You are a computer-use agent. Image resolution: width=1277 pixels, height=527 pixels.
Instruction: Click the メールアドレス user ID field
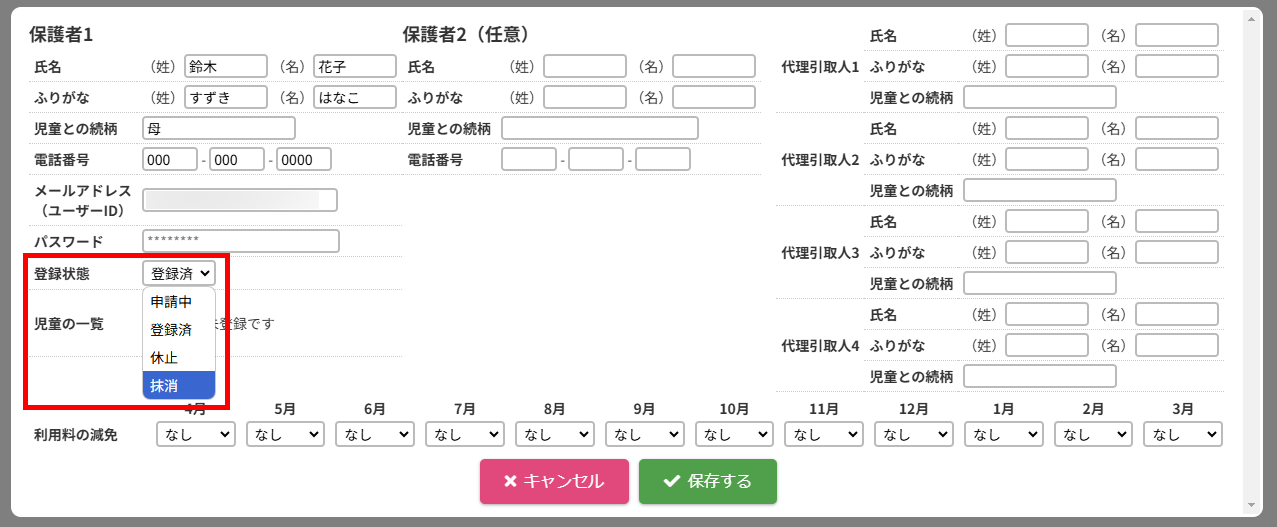[x=240, y=200]
